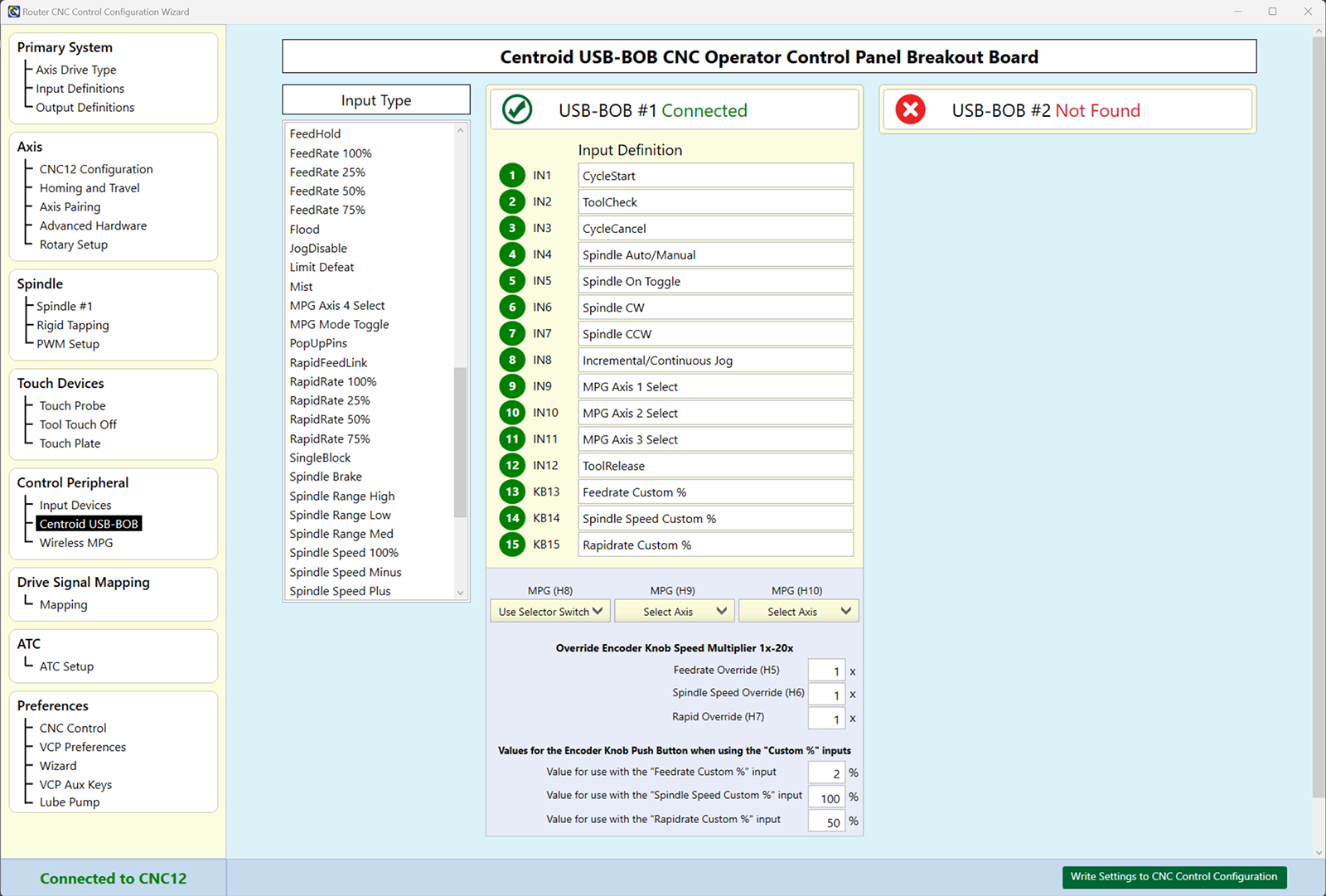Click the red X USB-BOB #2 not found icon
Screen dimensions: 1326x896
(x=910, y=109)
